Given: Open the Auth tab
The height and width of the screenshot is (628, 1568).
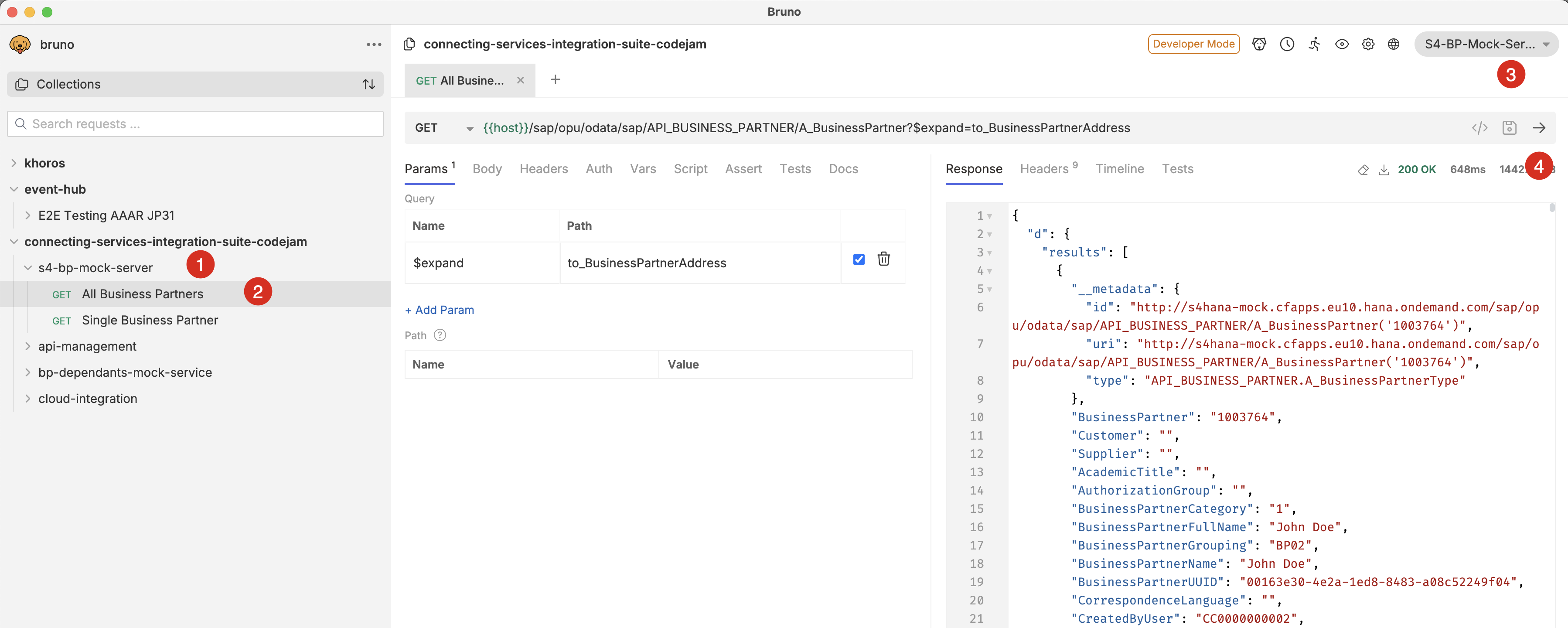Looking at the screenshot, I should [x=599, y=169].
